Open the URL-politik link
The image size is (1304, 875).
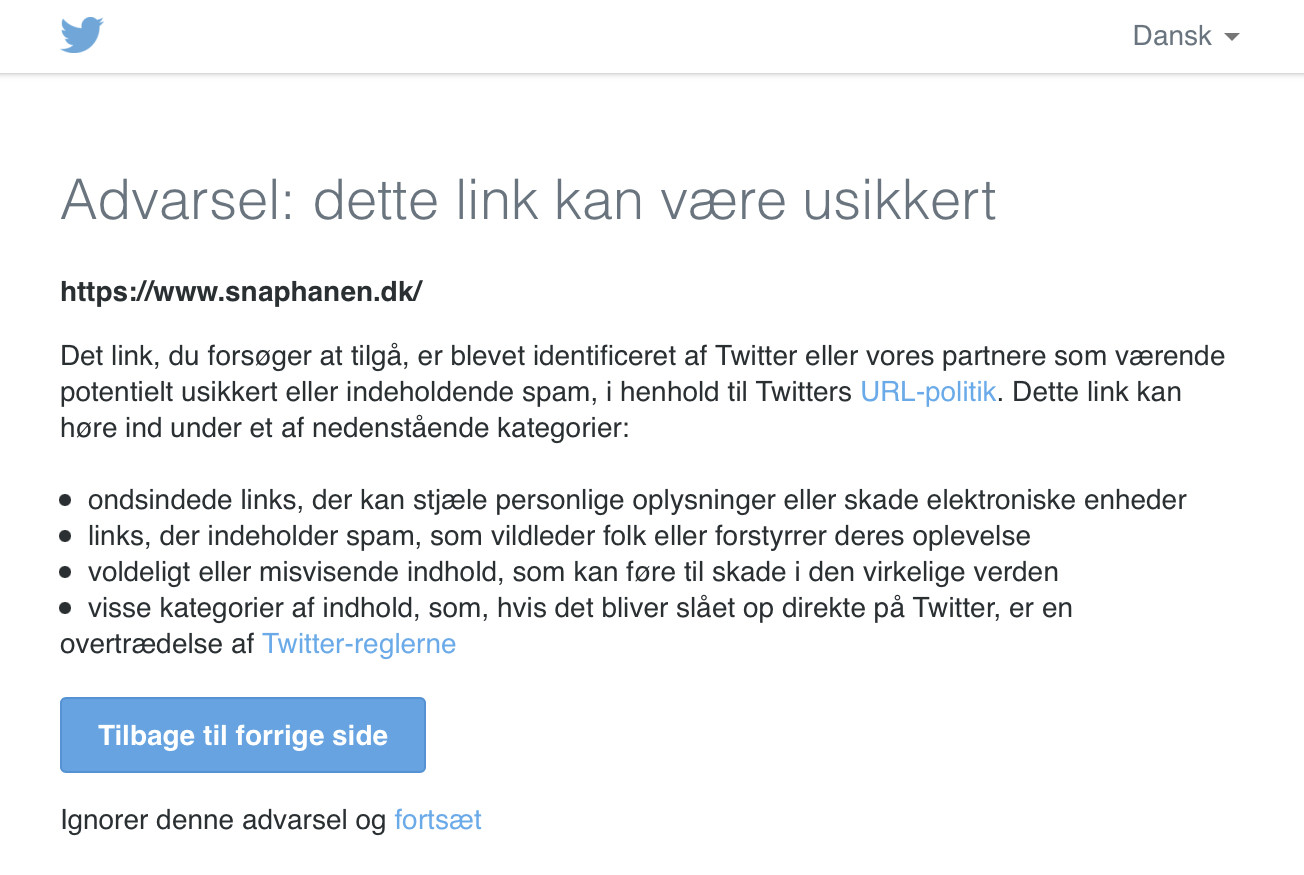(928, 391)
